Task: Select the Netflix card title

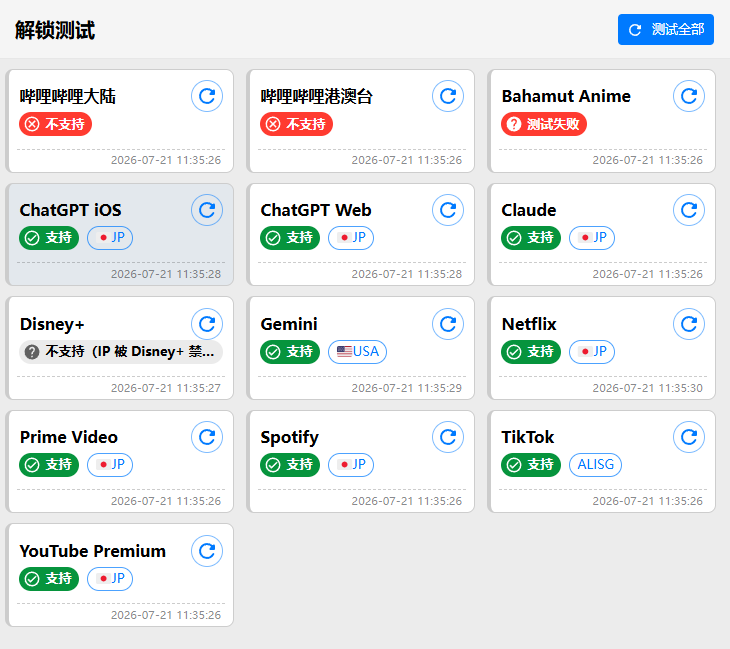Action: [x=529, y=324]
